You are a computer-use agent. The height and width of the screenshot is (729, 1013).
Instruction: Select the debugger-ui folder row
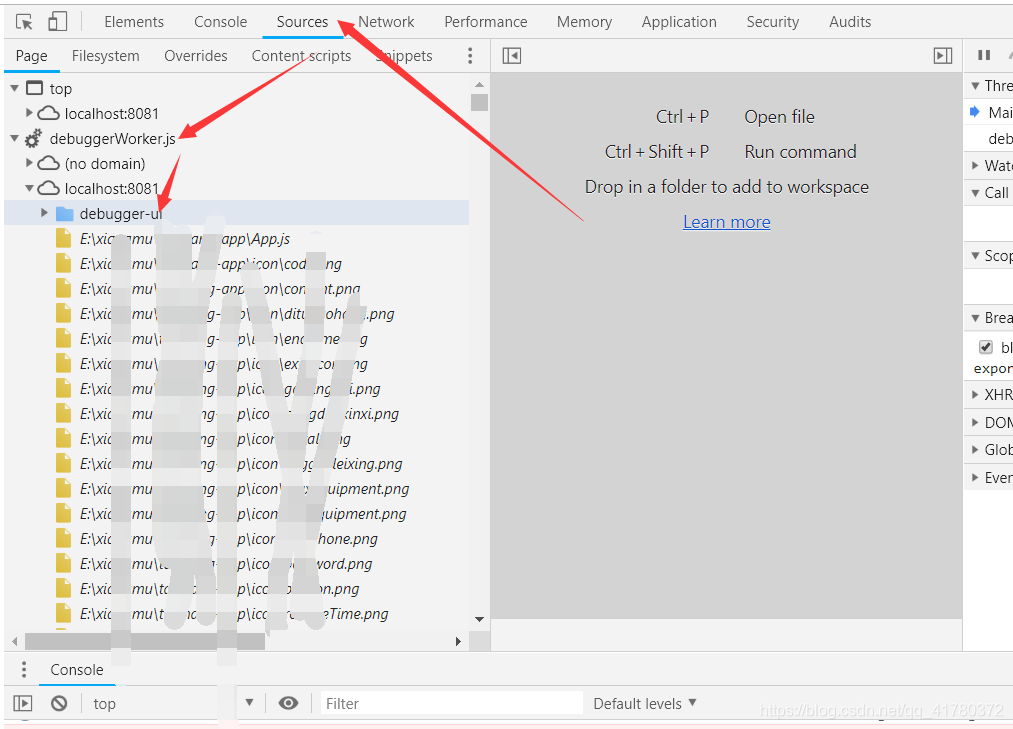click(x=236, y=213)
